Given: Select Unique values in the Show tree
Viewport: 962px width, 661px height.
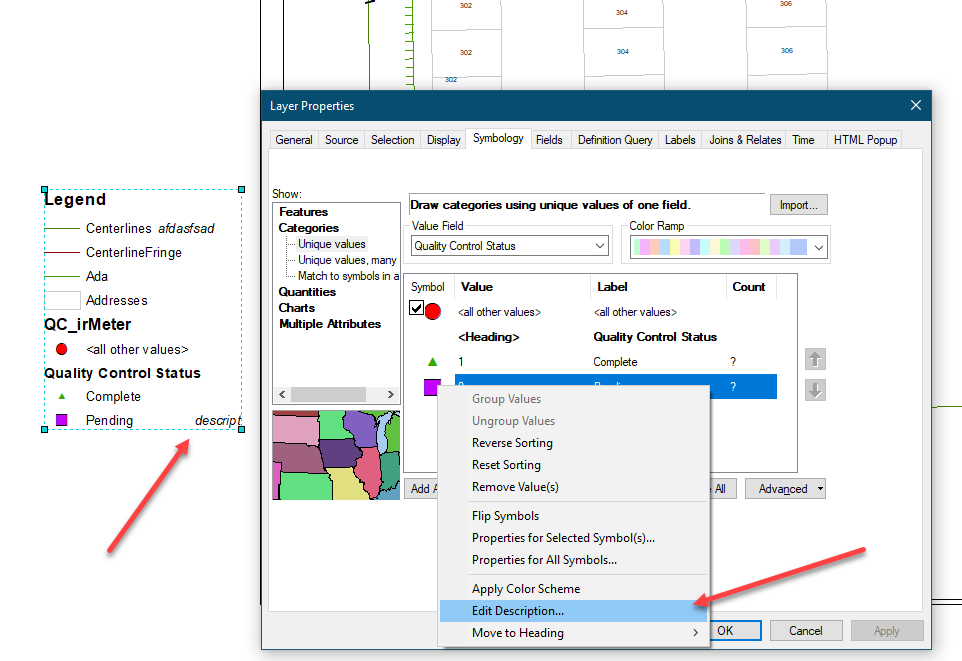Looking at the screenshot, I should (x=331, y=243).
